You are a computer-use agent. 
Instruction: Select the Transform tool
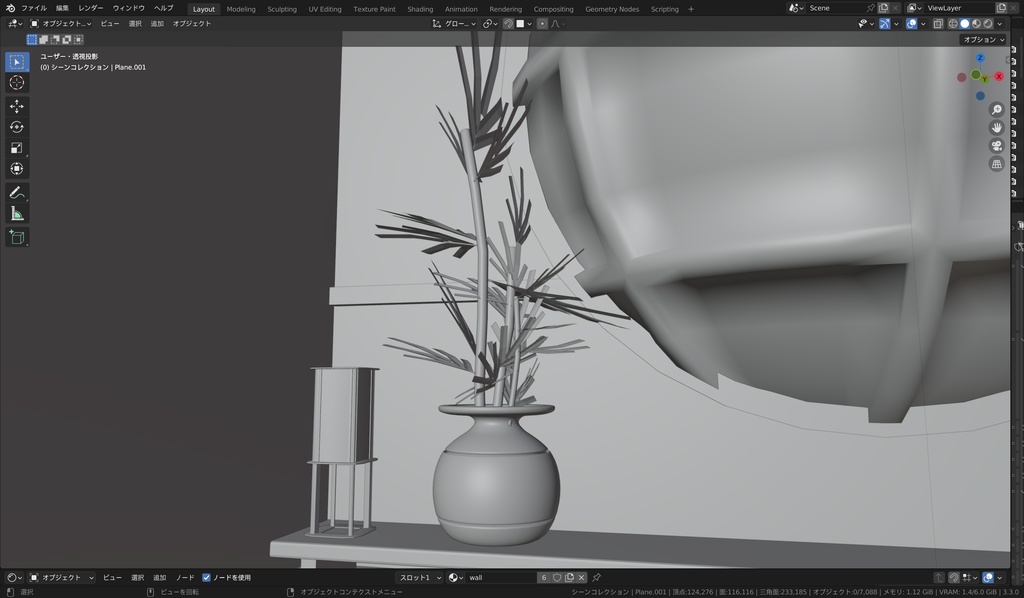pyautogui.click(x=17, y=169)
